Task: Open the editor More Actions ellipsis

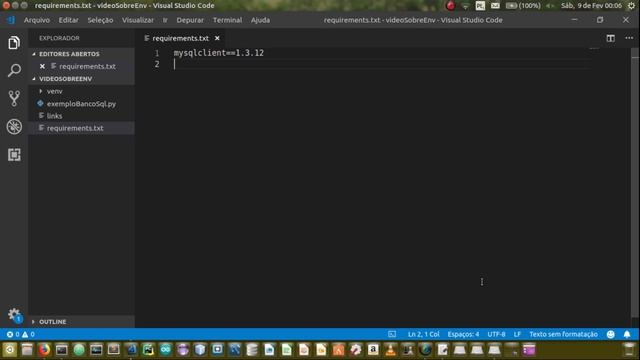Action: tap(629, 38)
